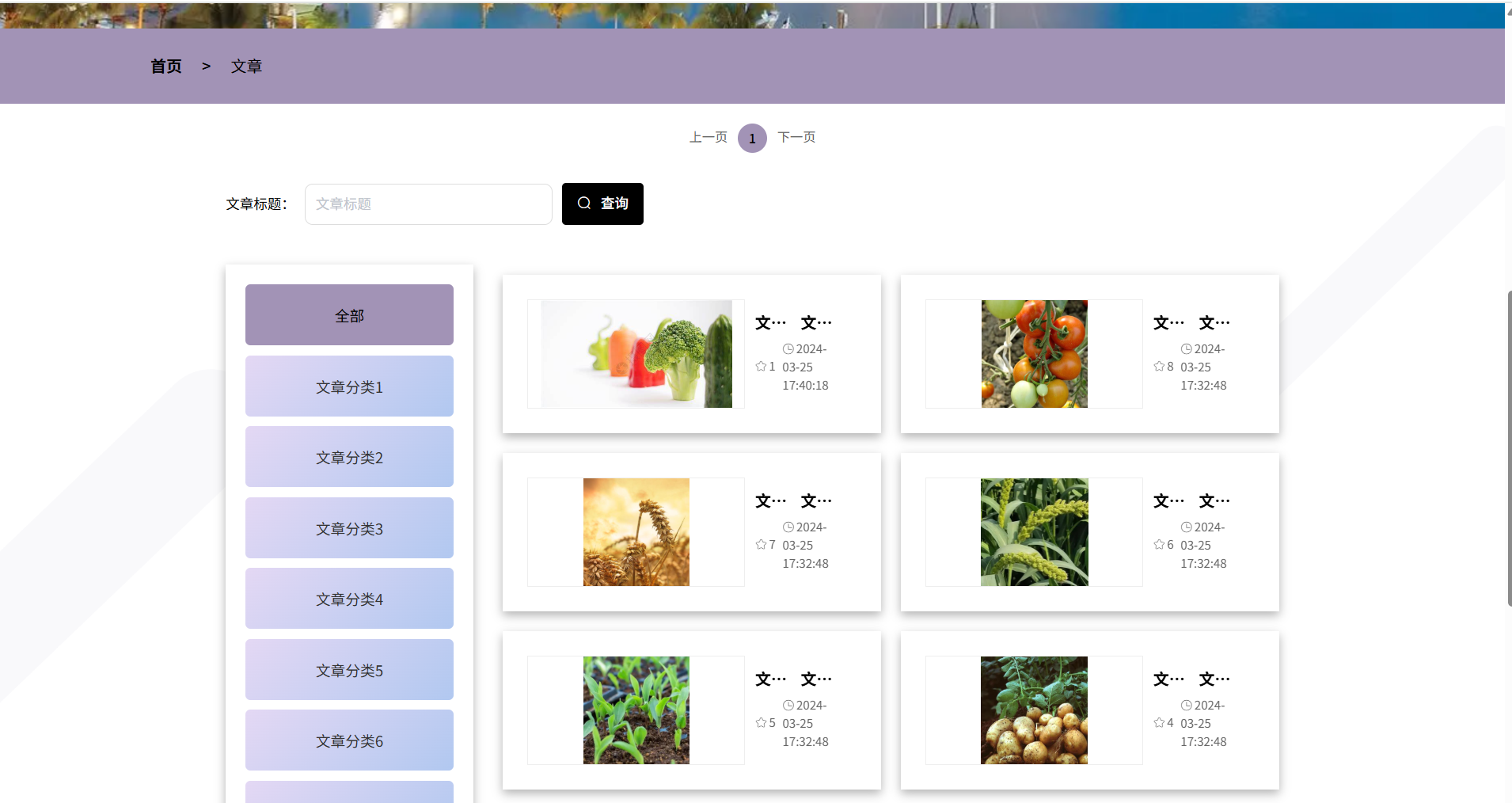1512x803 pixels.
Task: Click star icon of article with 5 favorites
Action: (761, 723)
